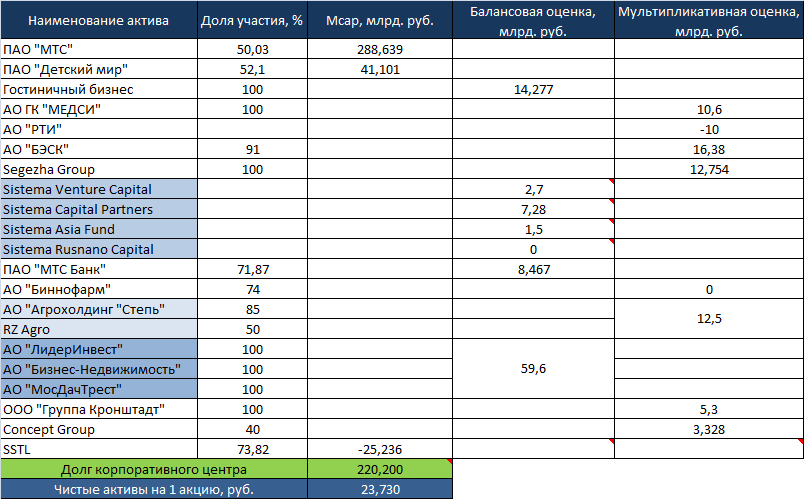Screen dimensions: 804x499
Task: Select the "Мсар, млрд. руб." header cell
Action: 379,20
